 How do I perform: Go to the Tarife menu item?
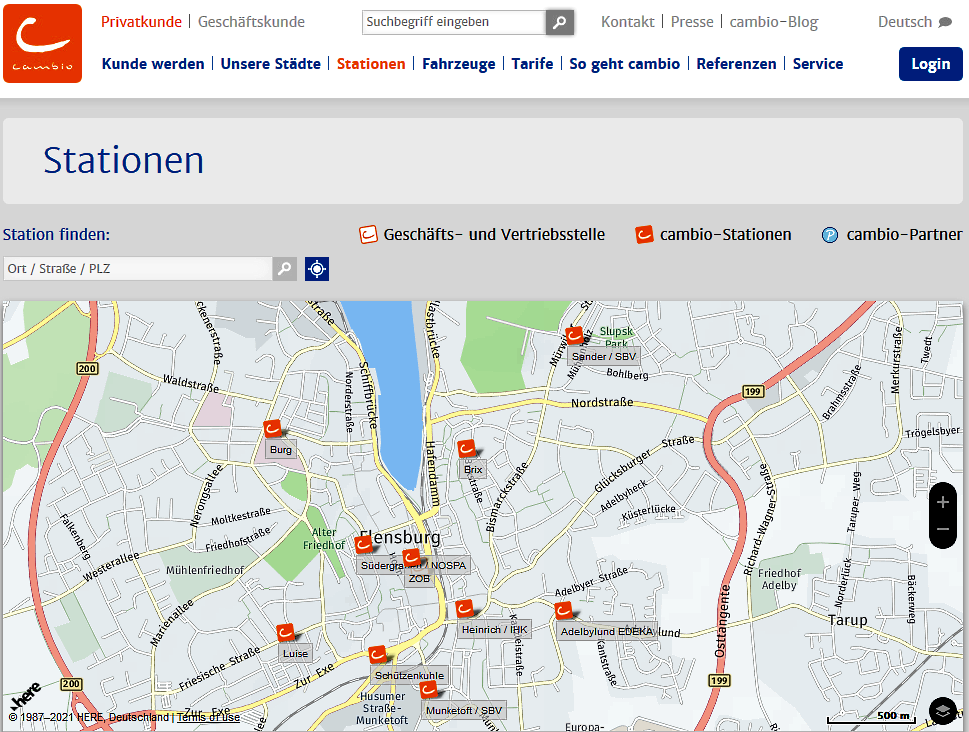tap(532, 64)
